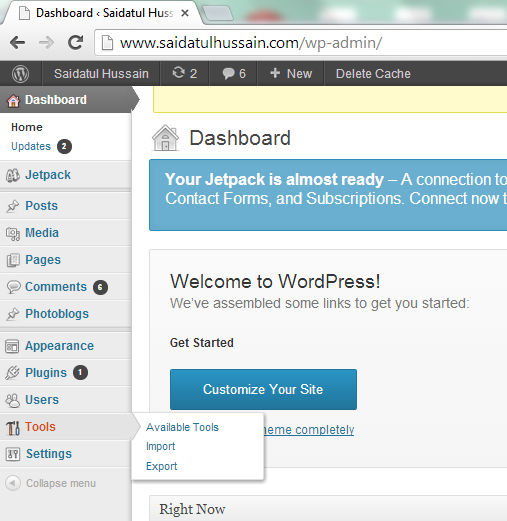Open Home under Dashboard
Viewport: 507px width, 521px height.
click(x=27, y=127)
